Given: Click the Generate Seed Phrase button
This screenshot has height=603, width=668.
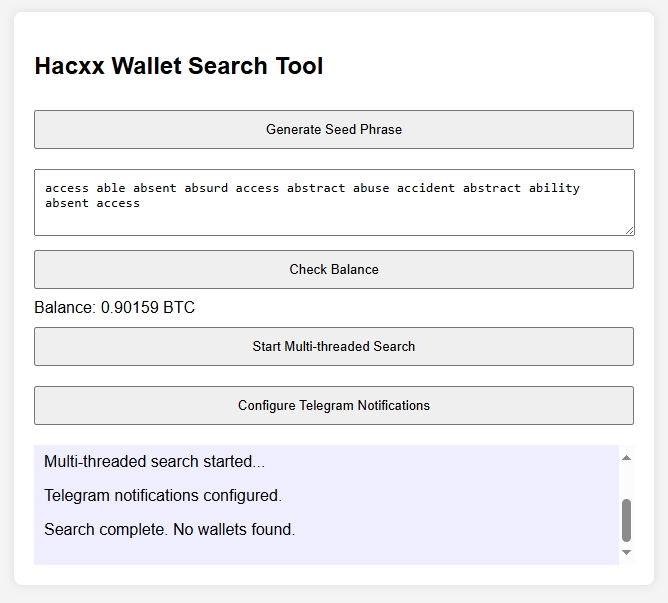Looking at the screenshot, I should [x=334, y=130].
